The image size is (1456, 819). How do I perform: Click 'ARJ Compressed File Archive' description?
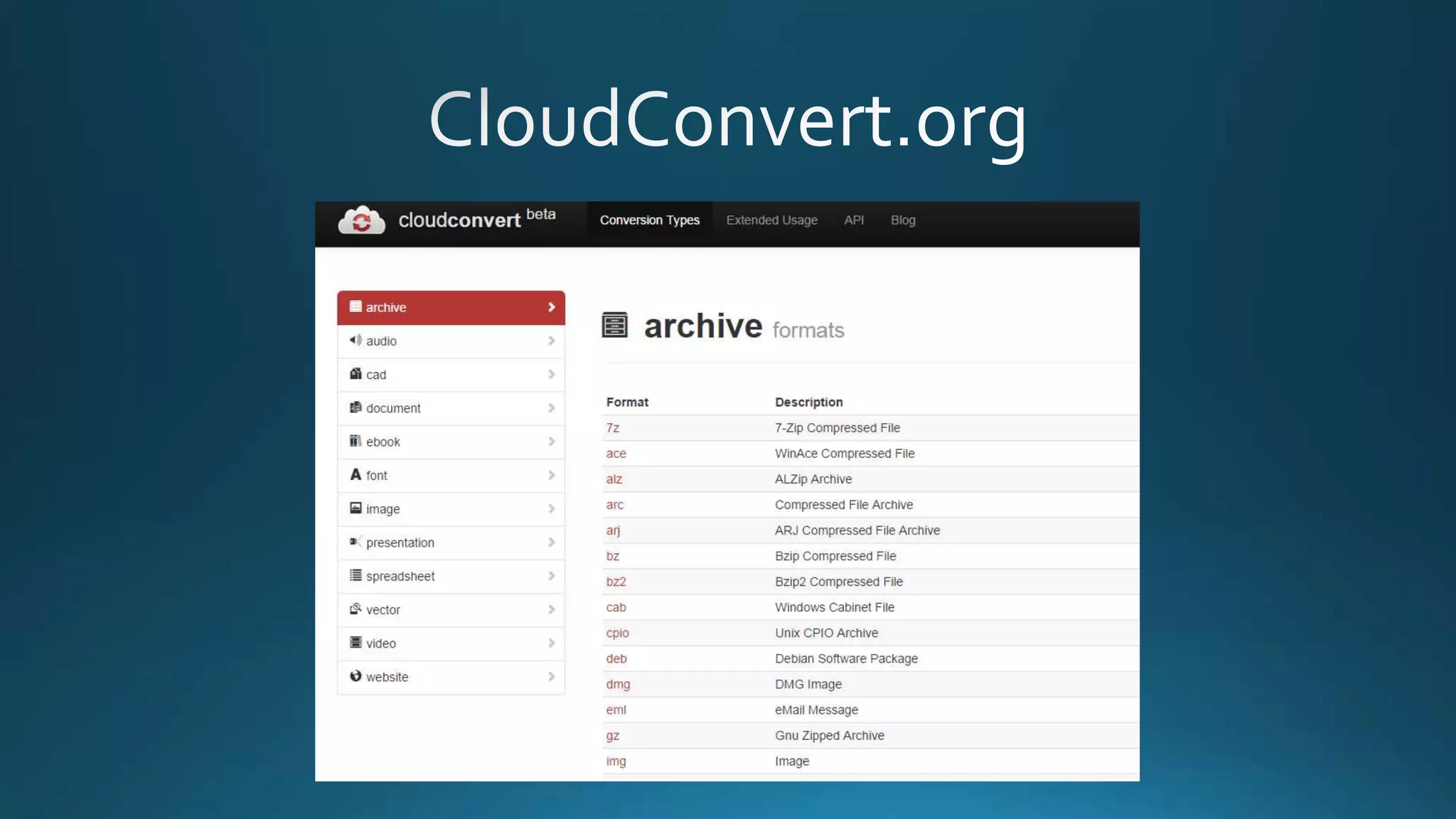857,530
